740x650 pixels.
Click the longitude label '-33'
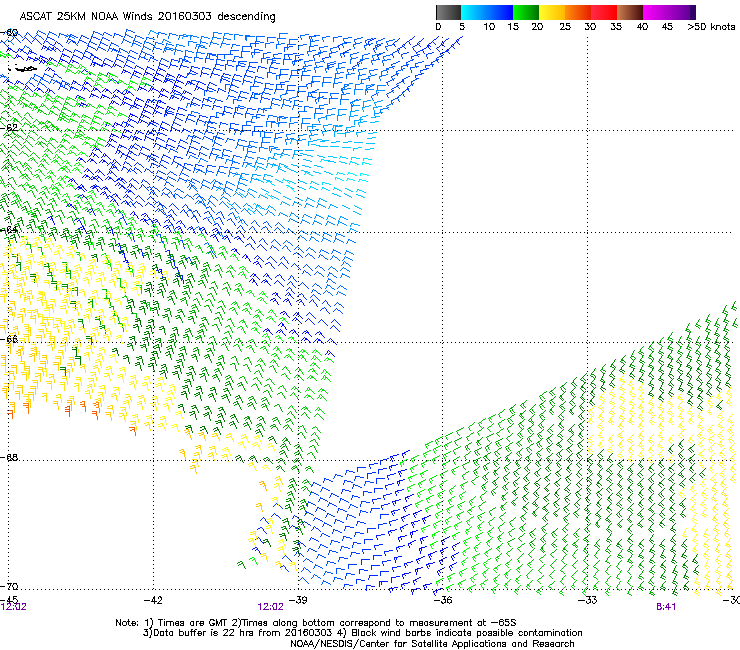[588, 600]
